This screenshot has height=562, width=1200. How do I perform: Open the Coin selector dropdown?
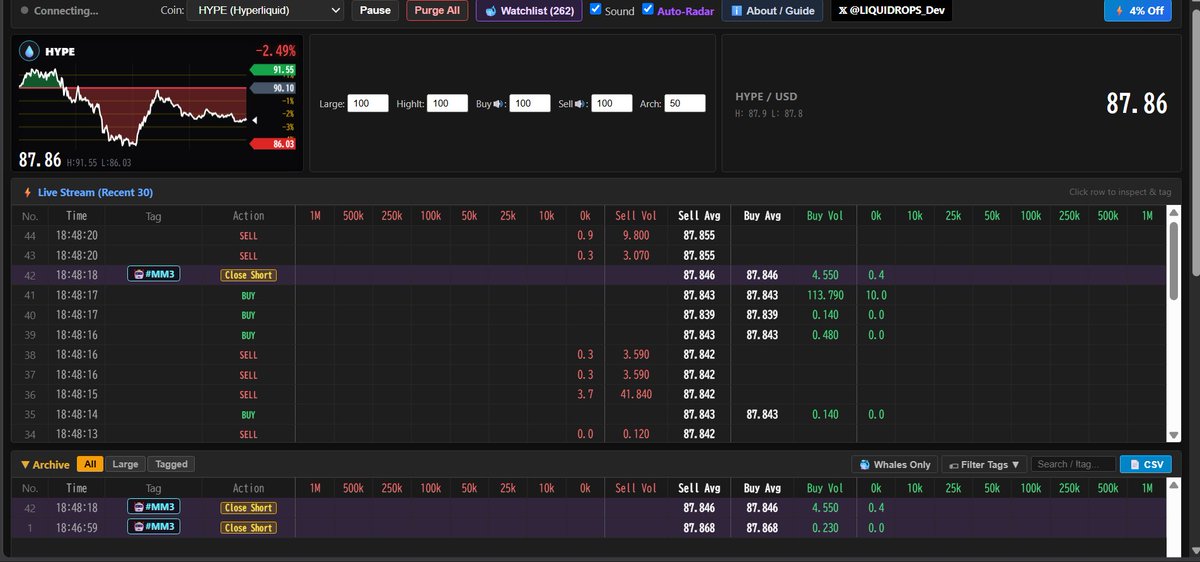pyautogui.click(x=265, y=11)
